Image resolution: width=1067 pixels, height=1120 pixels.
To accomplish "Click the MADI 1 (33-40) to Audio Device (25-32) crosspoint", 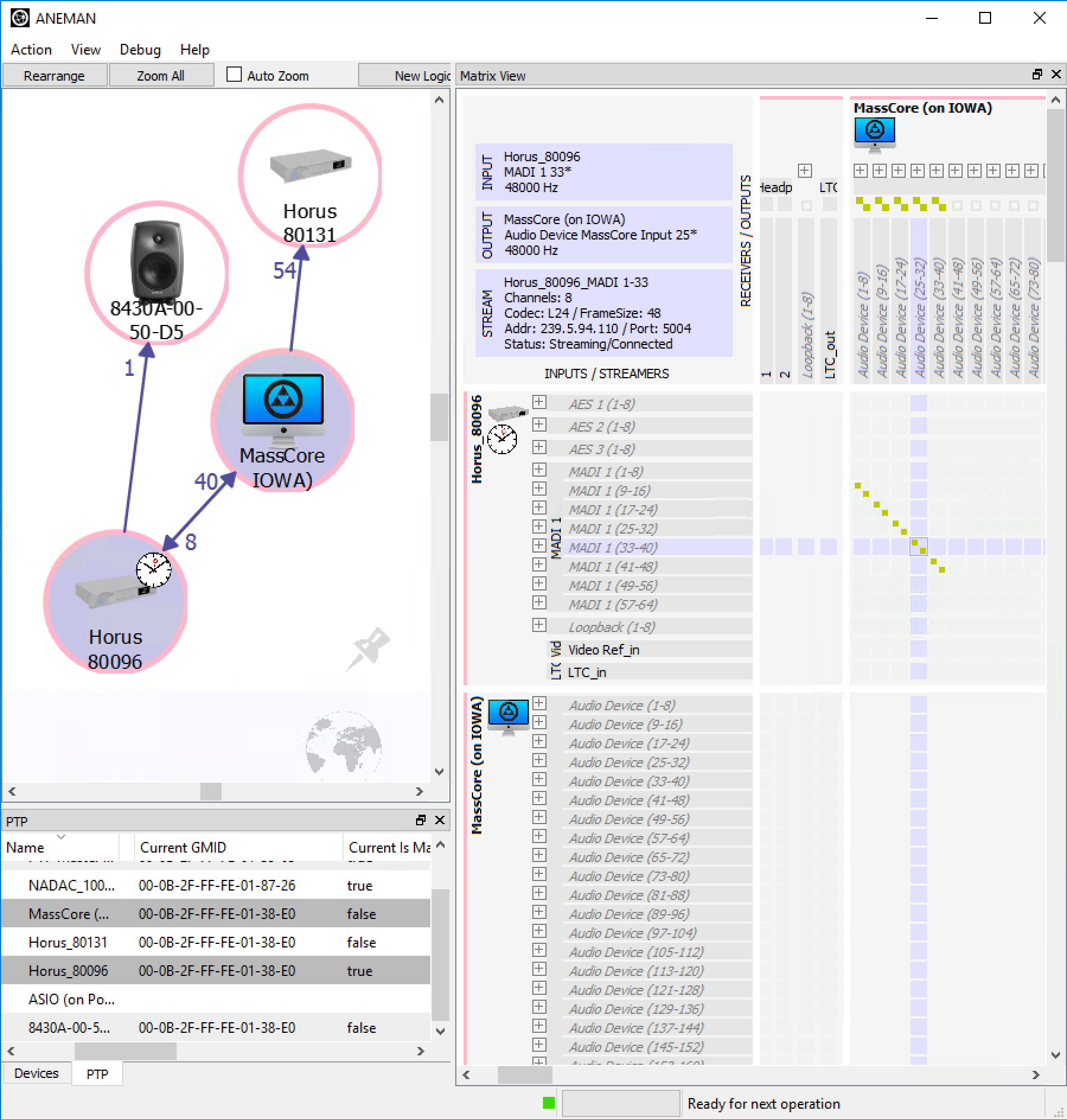I will point(919,547).
